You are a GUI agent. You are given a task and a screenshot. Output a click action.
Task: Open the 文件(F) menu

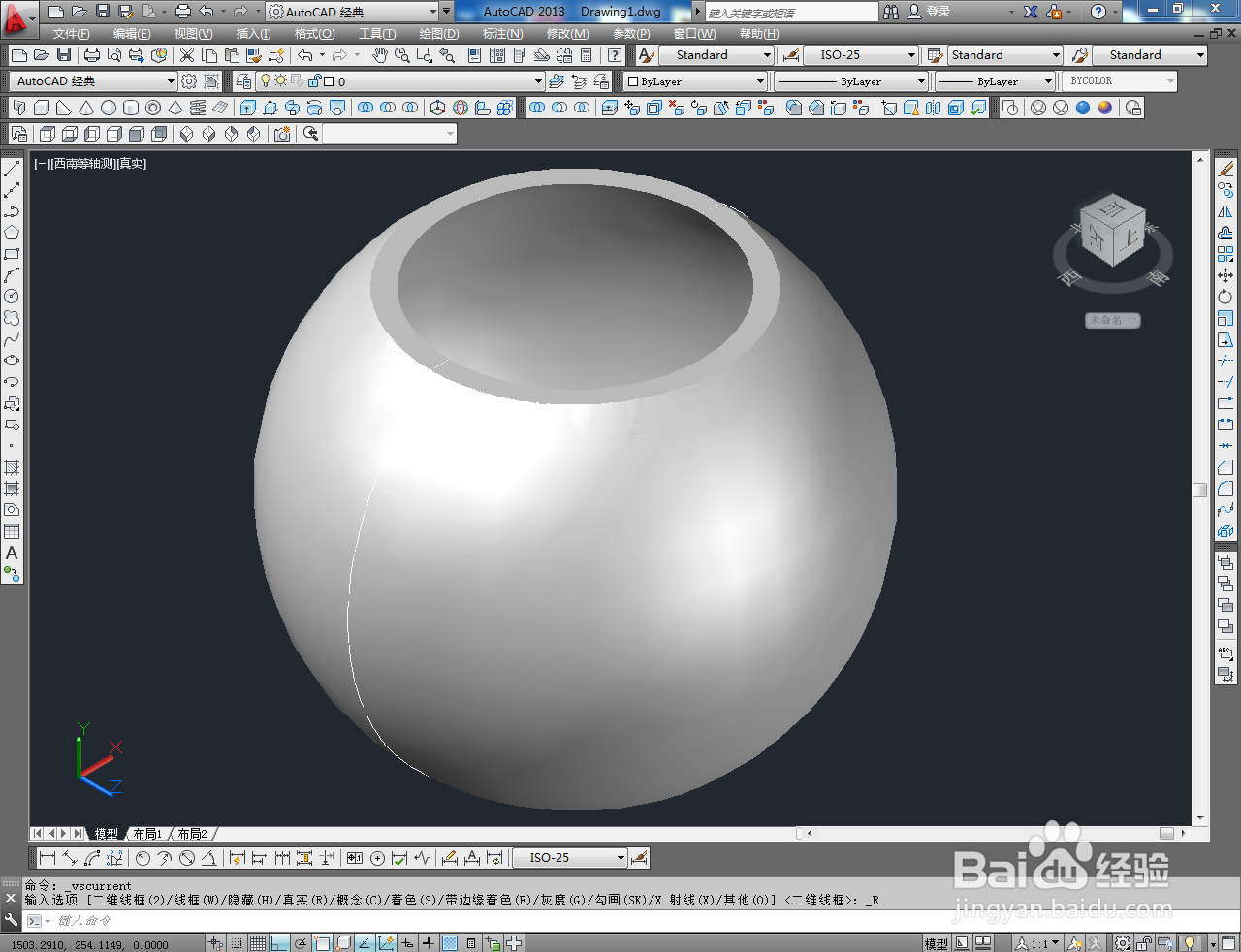tap(72, 34)
